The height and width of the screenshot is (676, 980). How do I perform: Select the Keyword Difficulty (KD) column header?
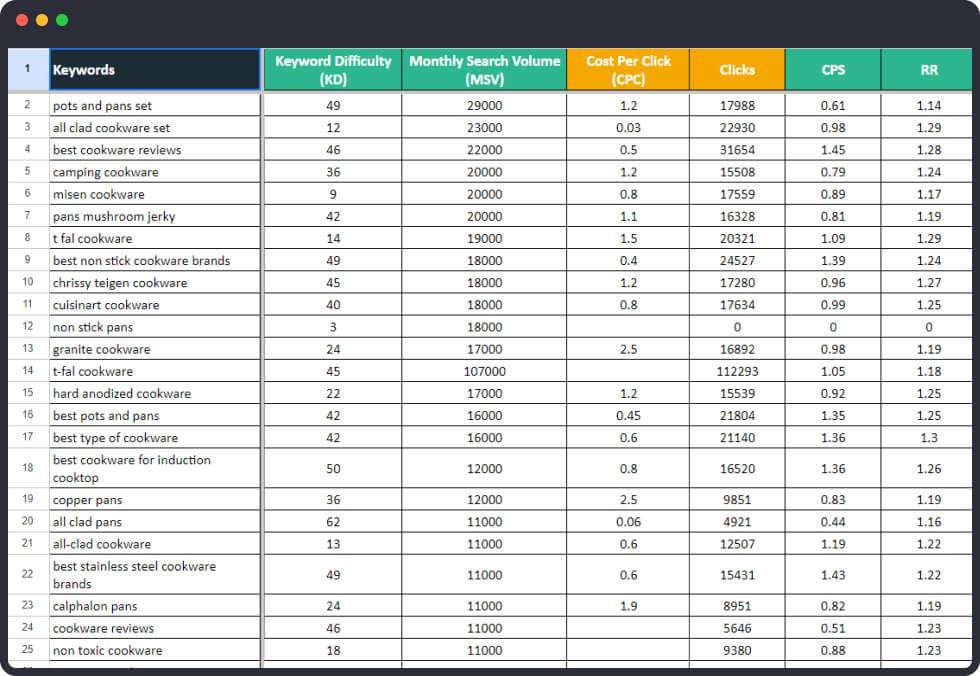(332, 69)
